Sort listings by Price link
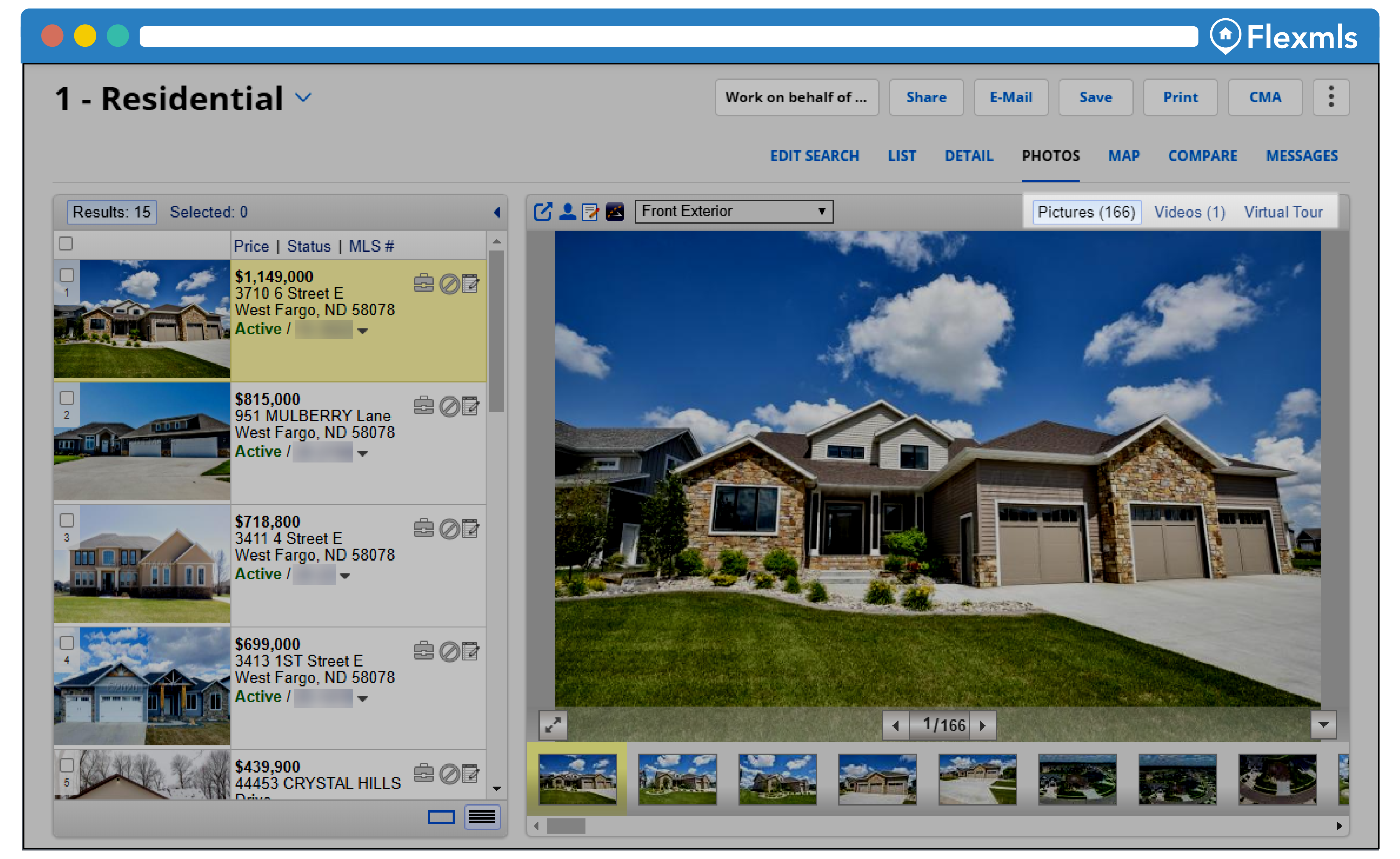1400x859 pixels. 251,246
